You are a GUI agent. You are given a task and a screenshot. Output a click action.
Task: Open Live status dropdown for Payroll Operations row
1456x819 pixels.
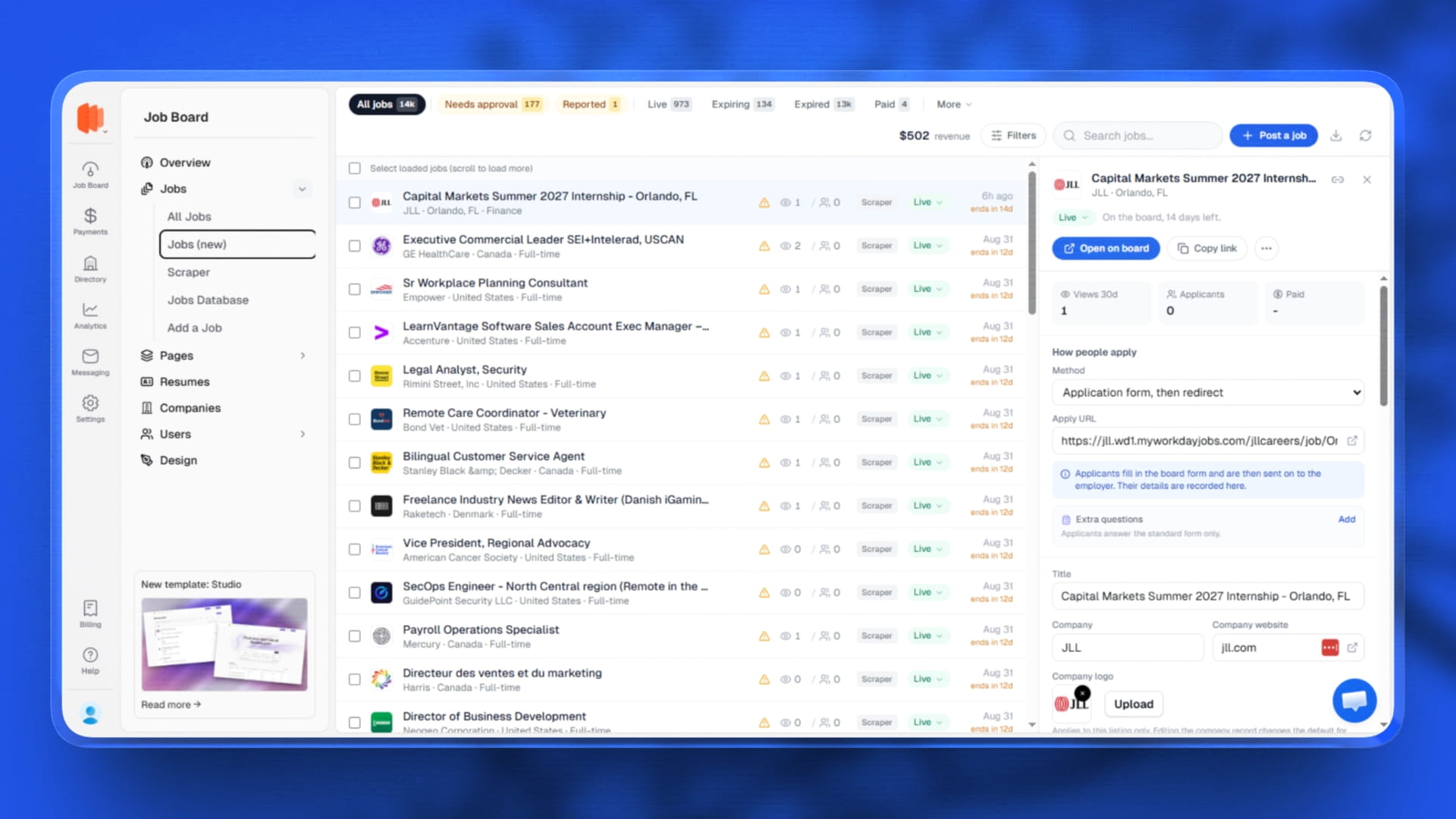pyautogui.click(x=927, y=636)
